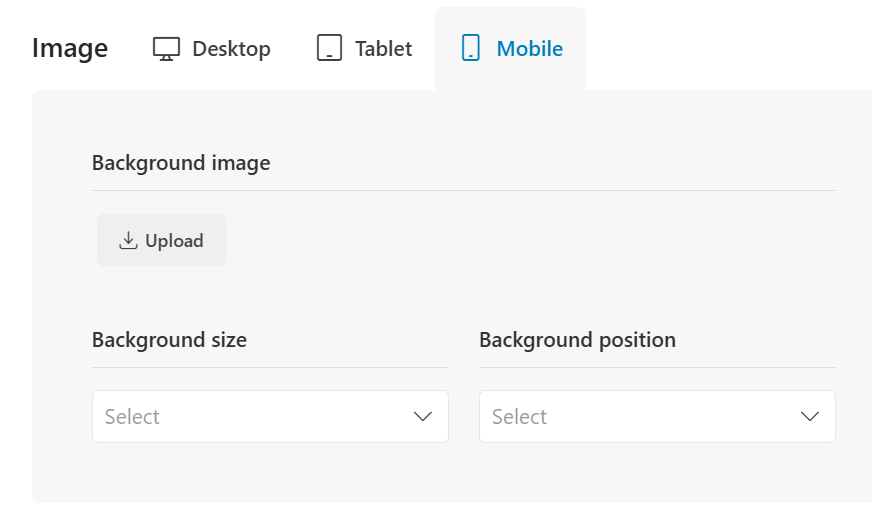Expand Background position chevron arrow
872x524 pixels.
point(810,417)
